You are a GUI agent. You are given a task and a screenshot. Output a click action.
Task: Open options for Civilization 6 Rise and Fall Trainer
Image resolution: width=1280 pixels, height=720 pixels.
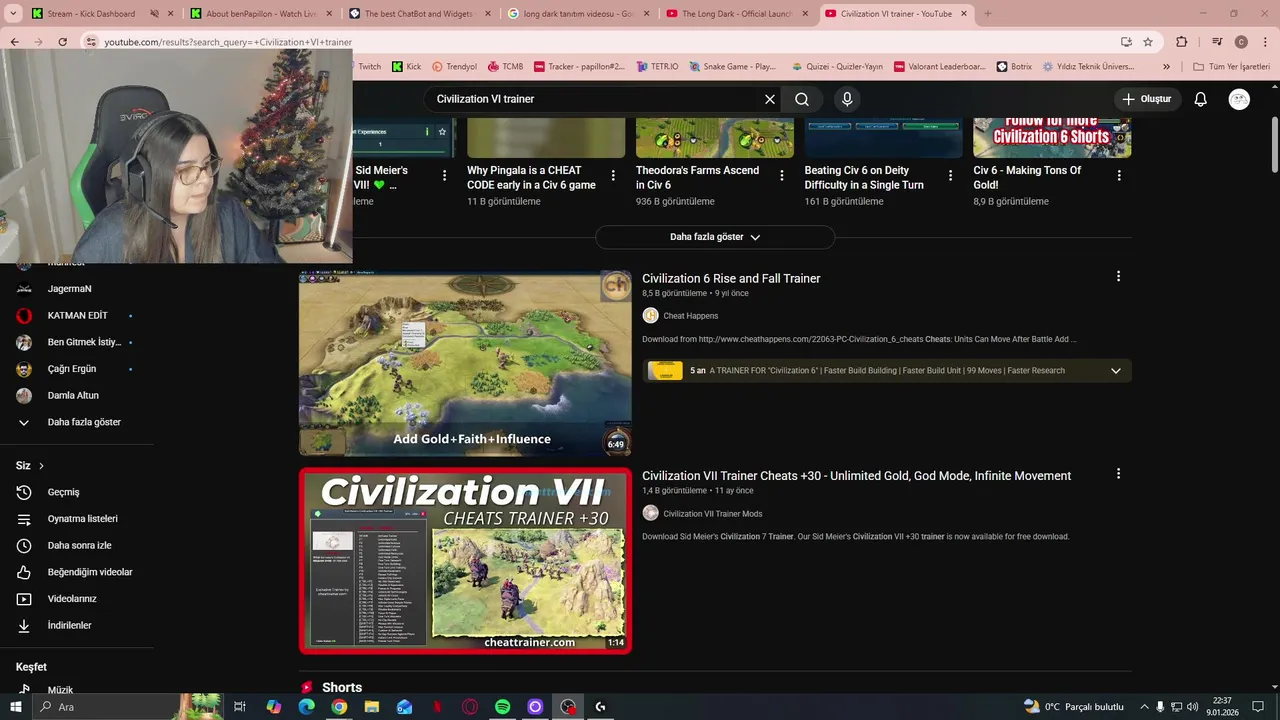click(1118, 277)
